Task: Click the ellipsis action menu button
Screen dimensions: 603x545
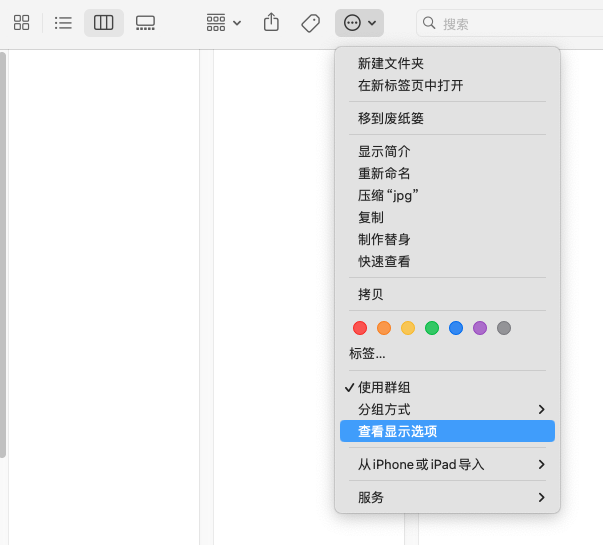Action: (358, 22)
